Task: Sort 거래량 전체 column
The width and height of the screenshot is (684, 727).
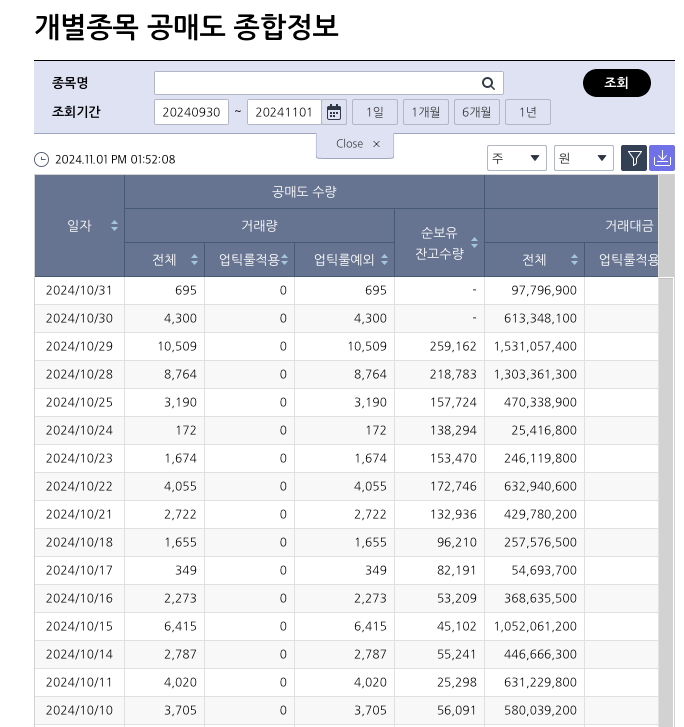Action: (x=194, y=260)
